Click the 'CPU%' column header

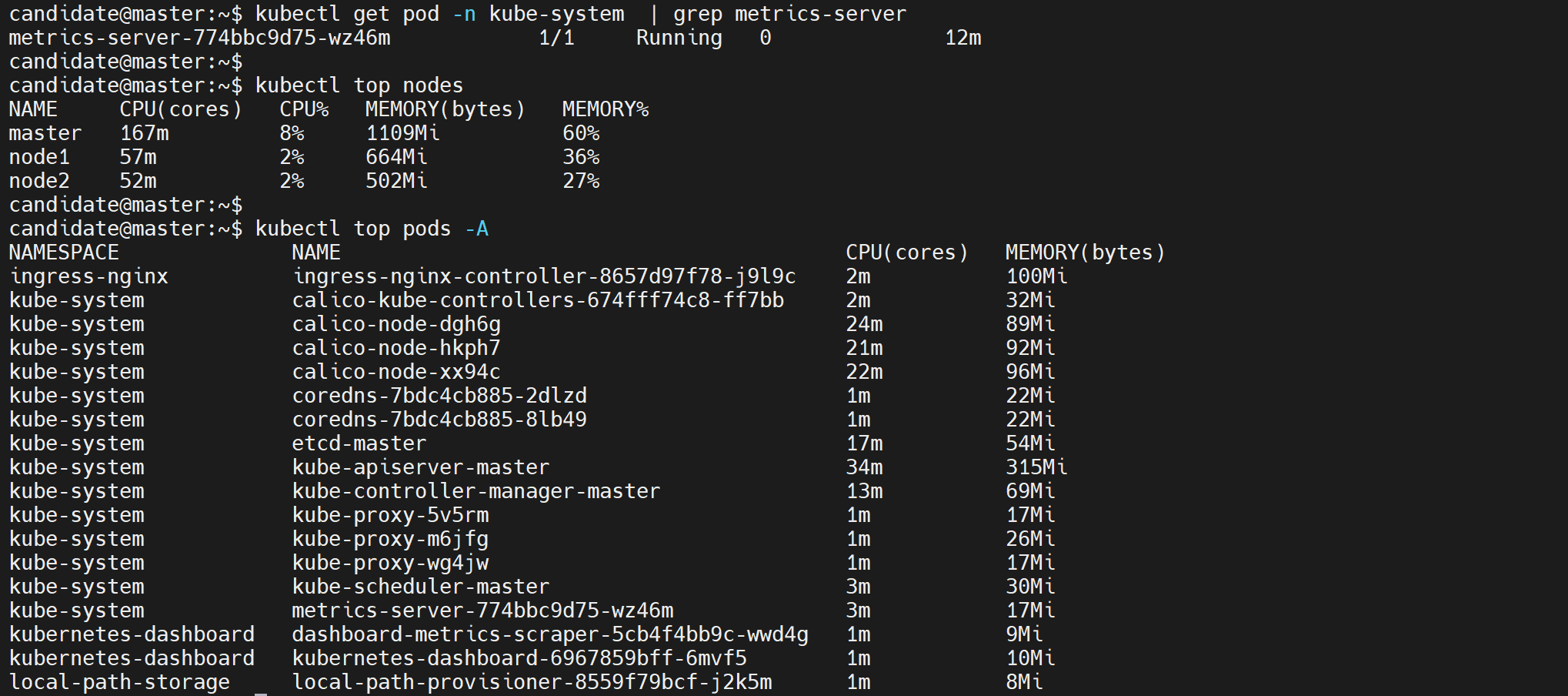(x=305, y=109)
